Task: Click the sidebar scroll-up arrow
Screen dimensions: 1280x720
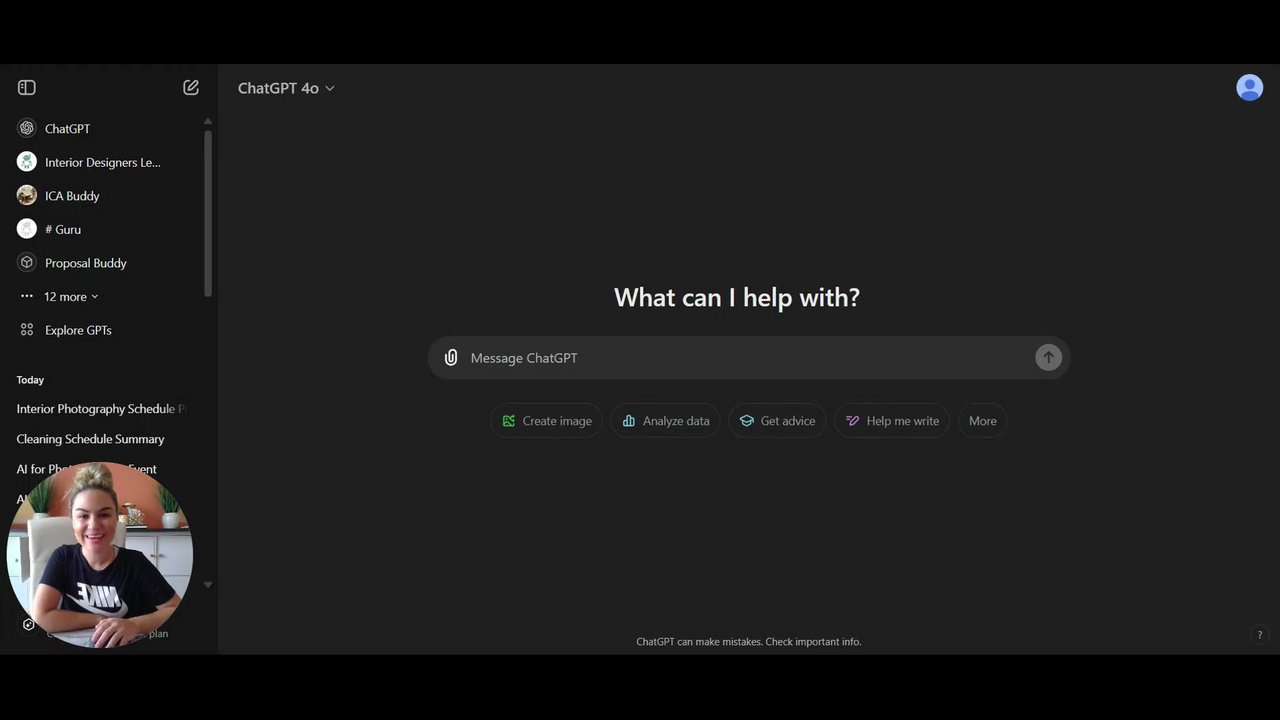Action: [x=208, y=121]
